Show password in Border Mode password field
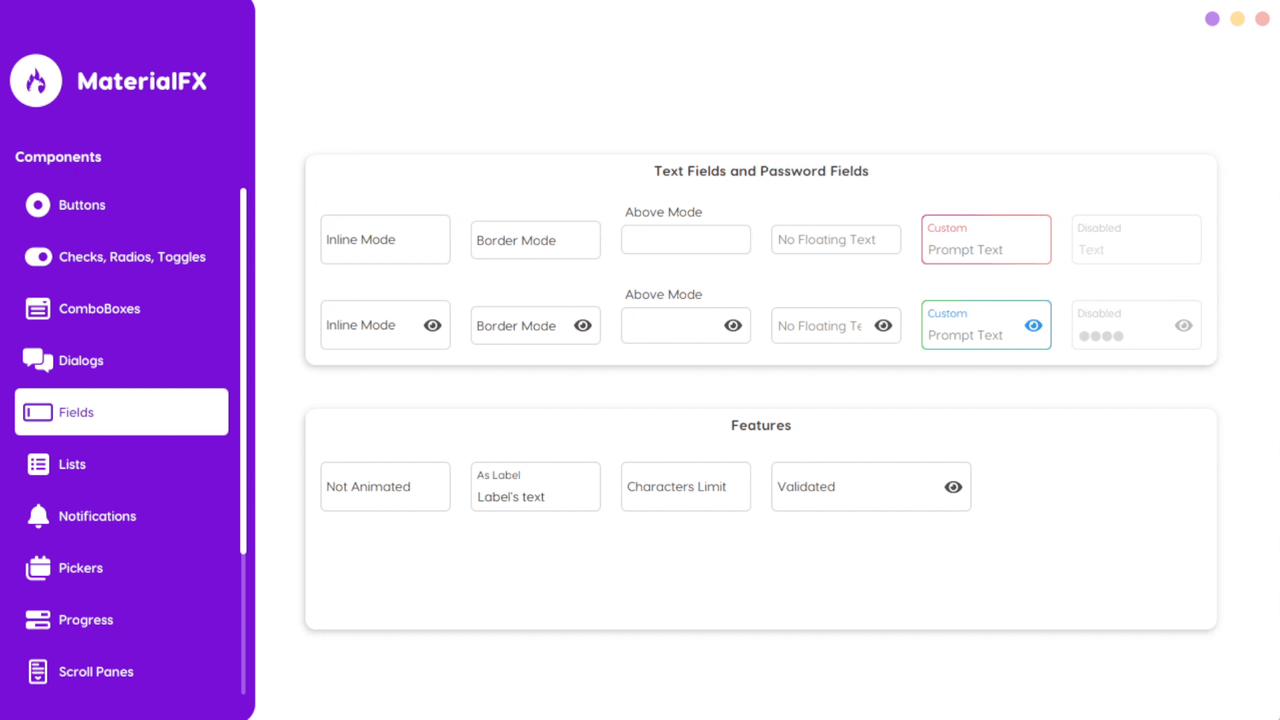This screenshot has height=720, width=1280. click(583, 325)
